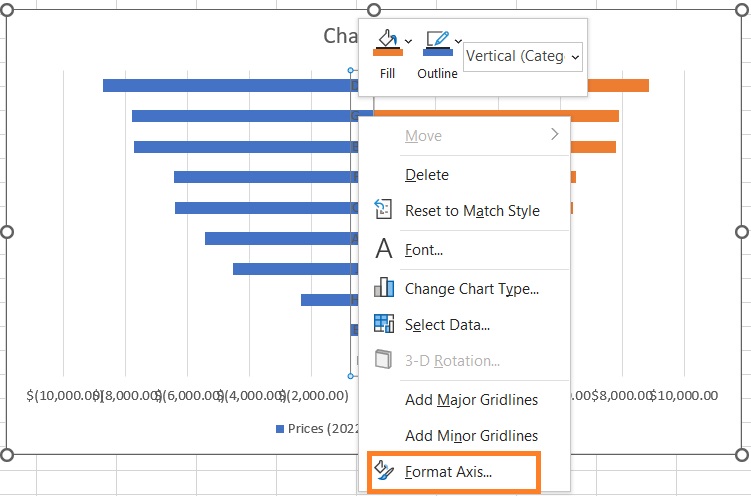This screenshot has height=496, width=751.
Task: Expand the Outline color dropdown arrow
Action: (458, 42)
